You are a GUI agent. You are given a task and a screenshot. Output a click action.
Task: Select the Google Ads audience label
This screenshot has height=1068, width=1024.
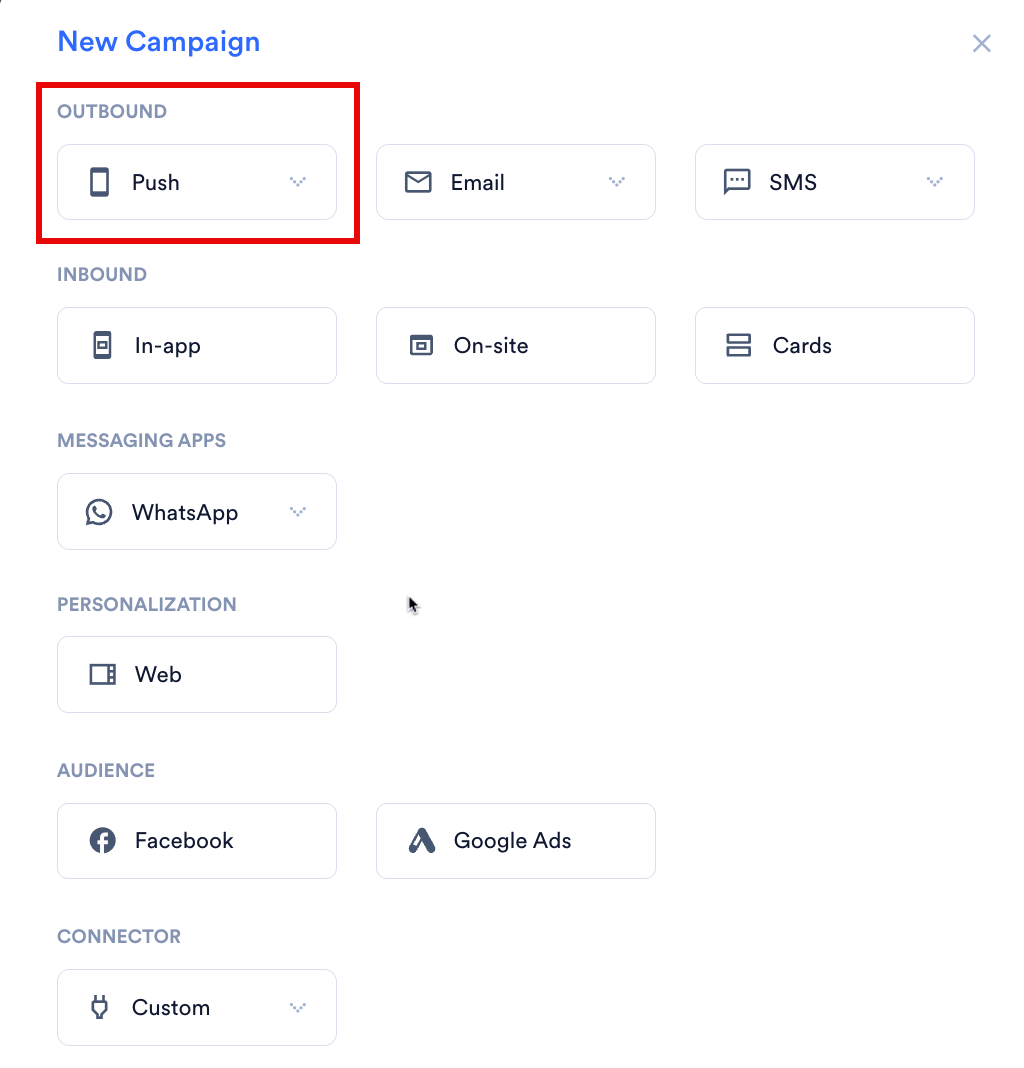click(512, 841)
